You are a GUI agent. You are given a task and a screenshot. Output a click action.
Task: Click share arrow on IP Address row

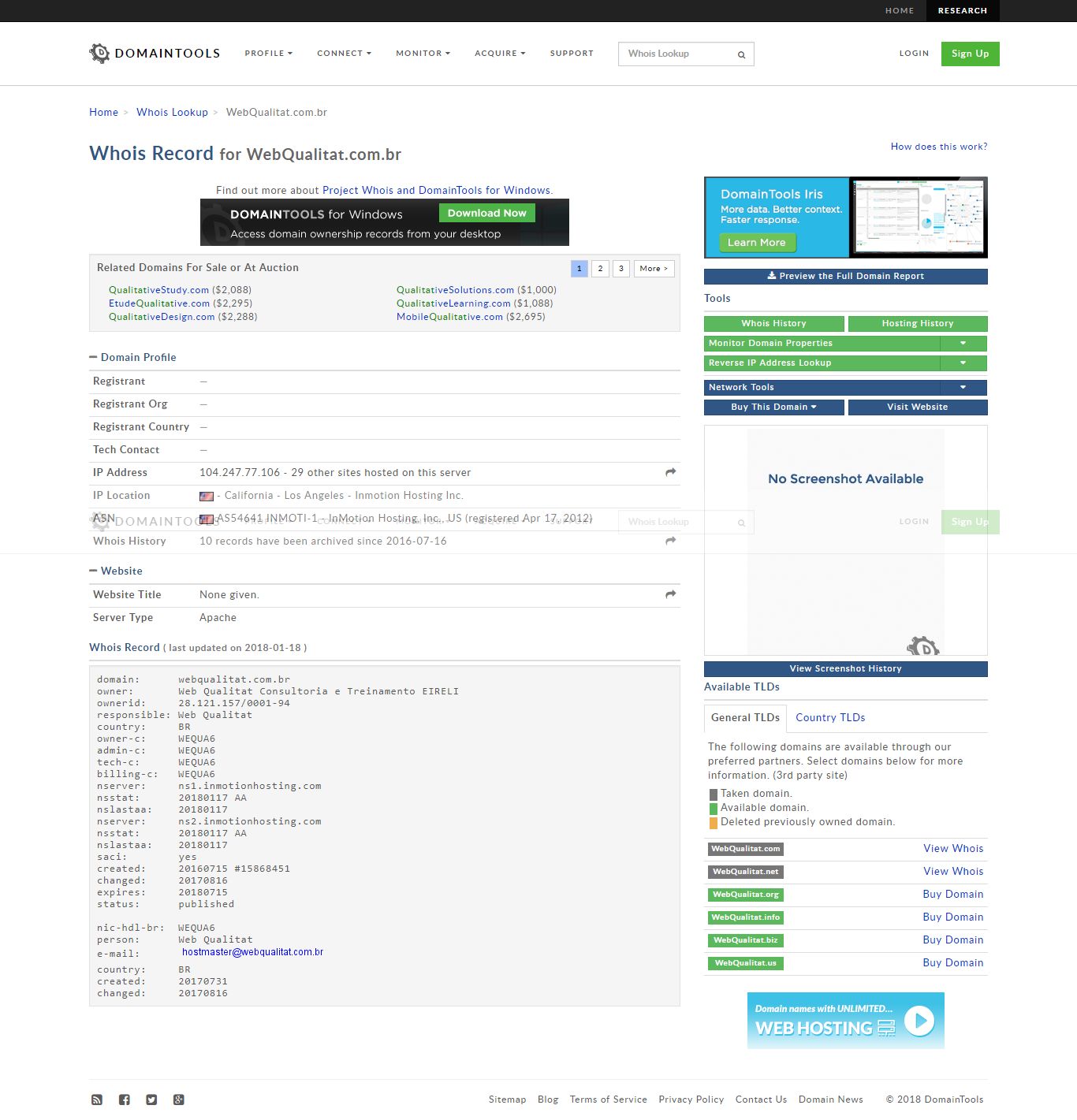671,472
